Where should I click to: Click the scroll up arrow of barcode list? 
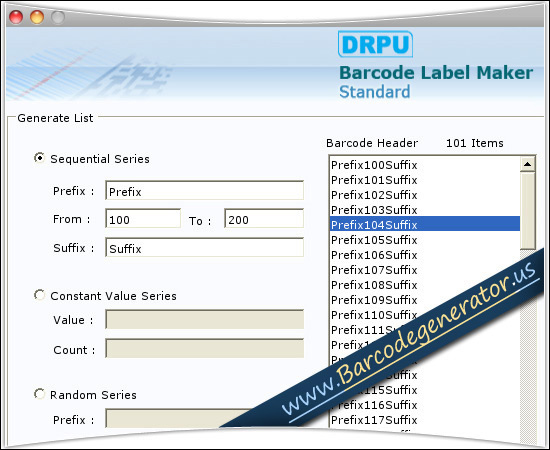point(527,164)
